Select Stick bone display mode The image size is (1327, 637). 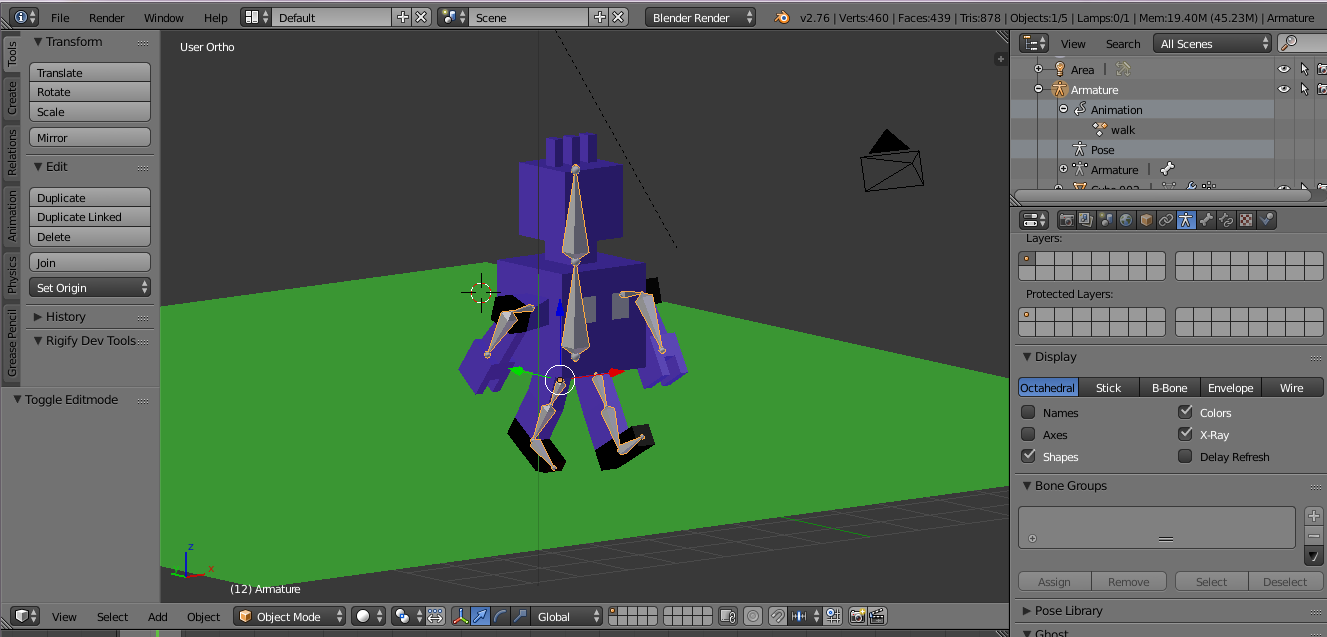(x=1108, y=388)
